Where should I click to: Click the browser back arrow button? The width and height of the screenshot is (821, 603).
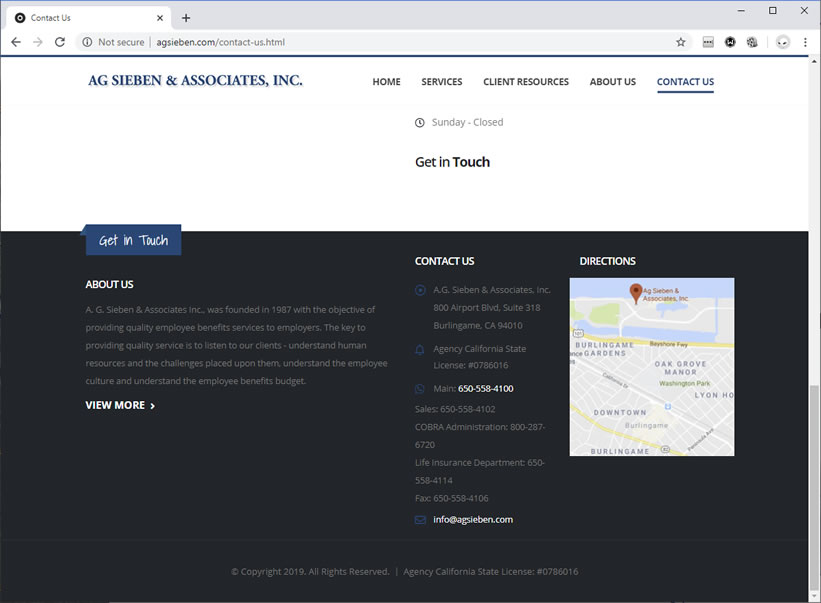coord(15,42)
